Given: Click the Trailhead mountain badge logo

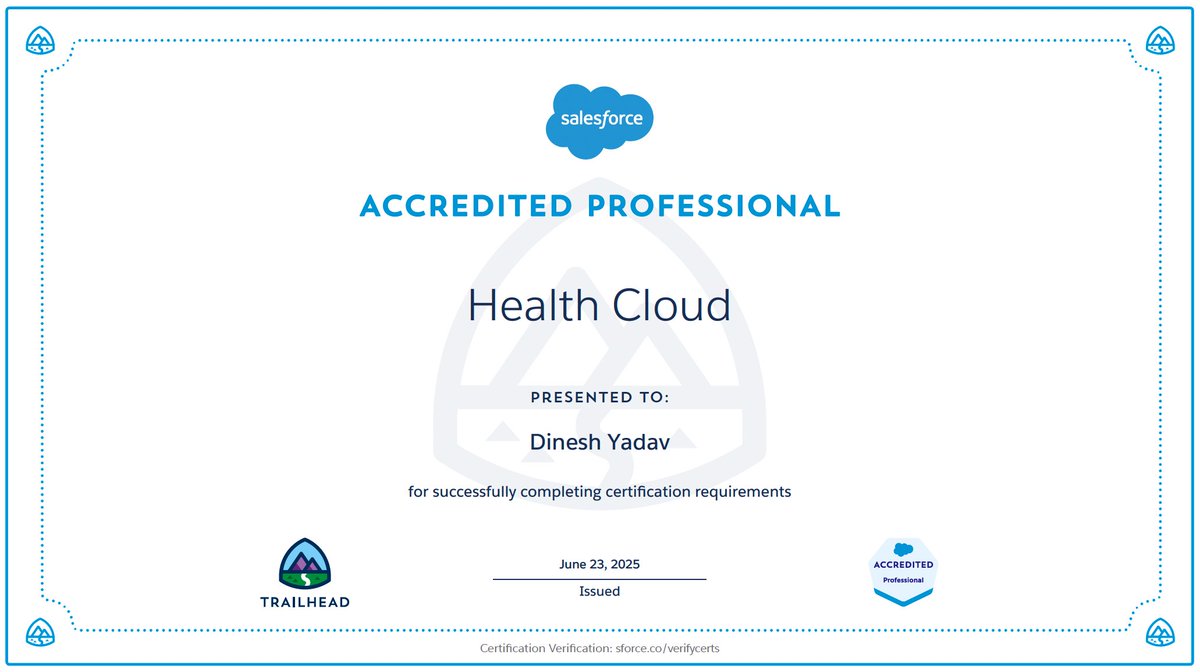Looking at the screenshot, I should point(305,565).
